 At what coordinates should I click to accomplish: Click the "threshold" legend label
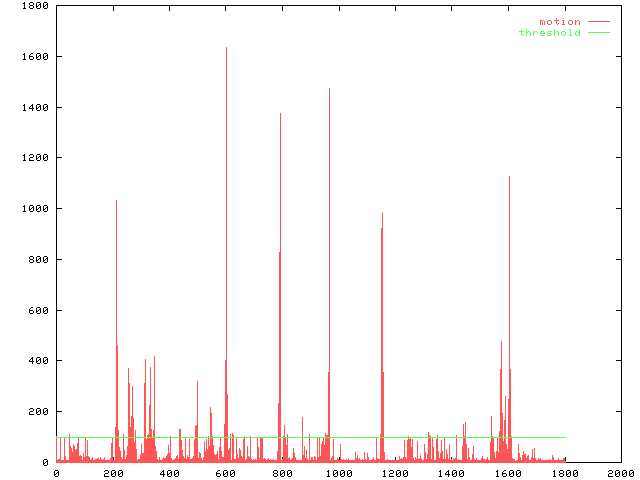pyautogui.click(x=549, y=32)
